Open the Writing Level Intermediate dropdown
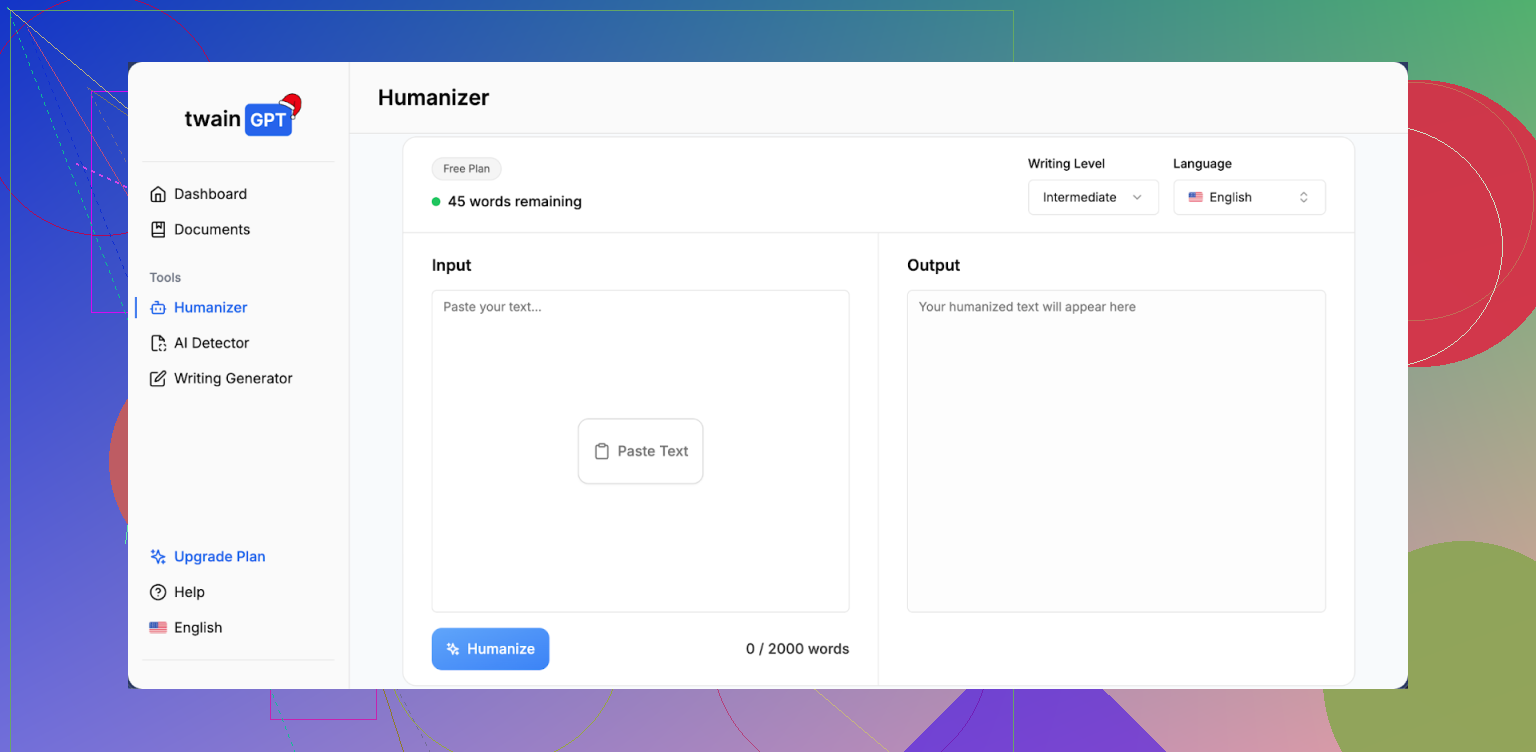 (1092, 198)
